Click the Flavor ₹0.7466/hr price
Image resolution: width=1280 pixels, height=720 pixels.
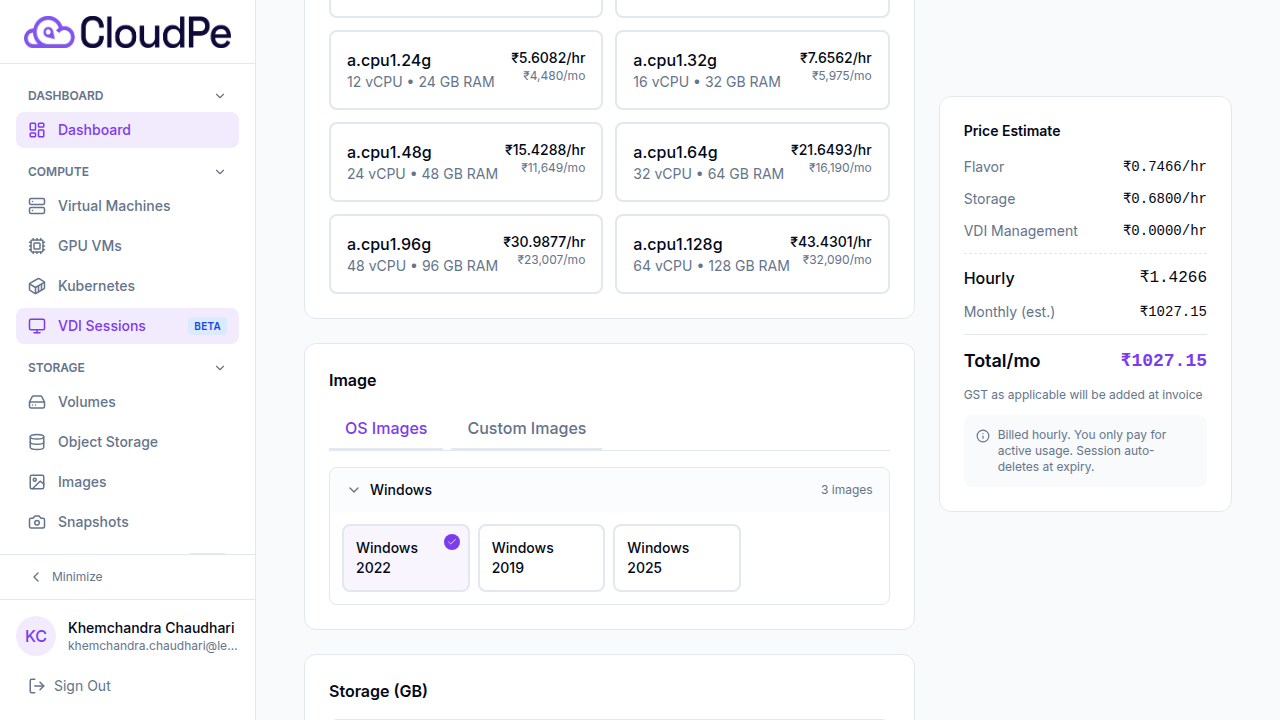pyautogui.click(x=1165, y=167)
